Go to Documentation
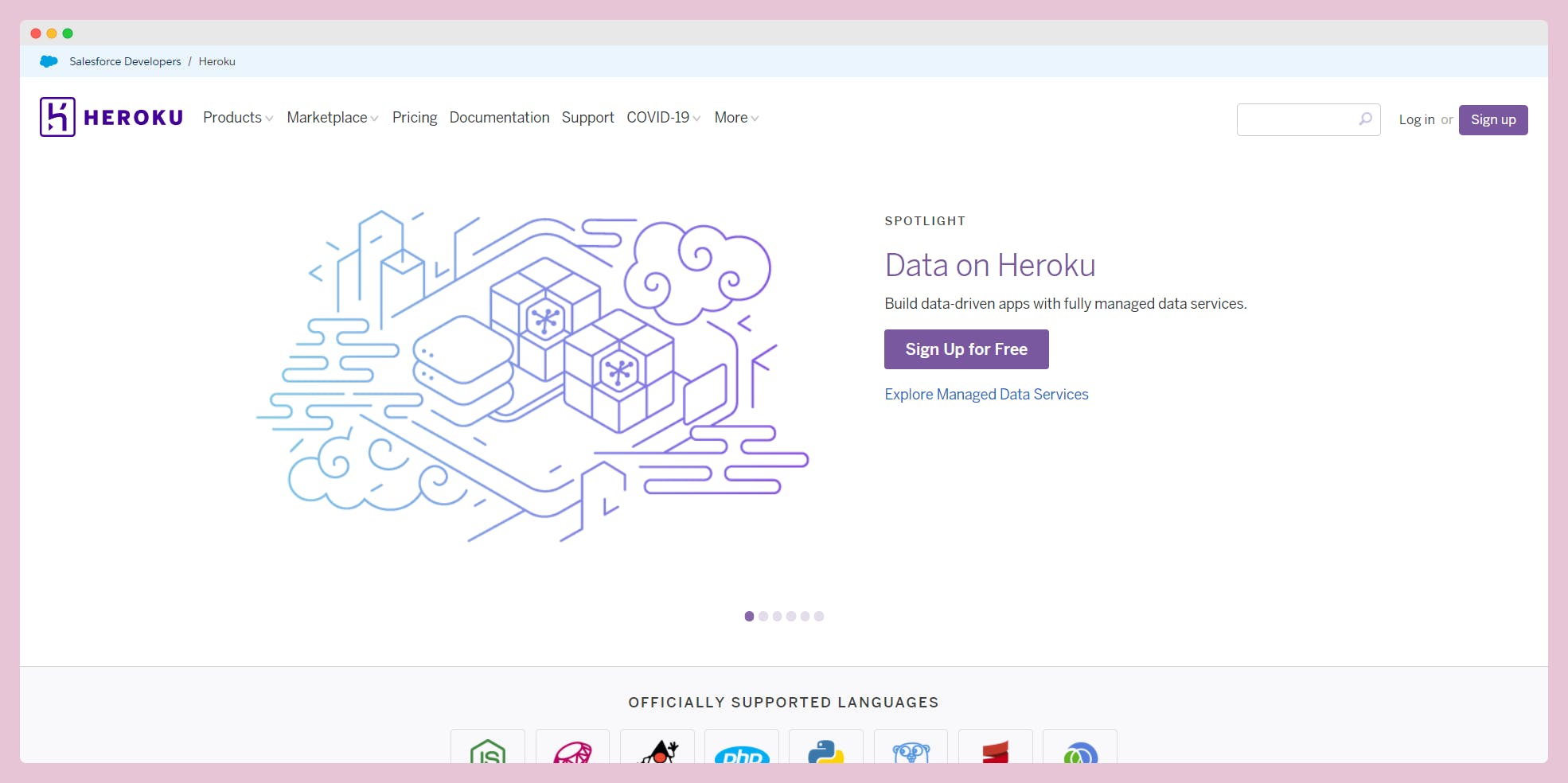 click(x=499, y=117)
